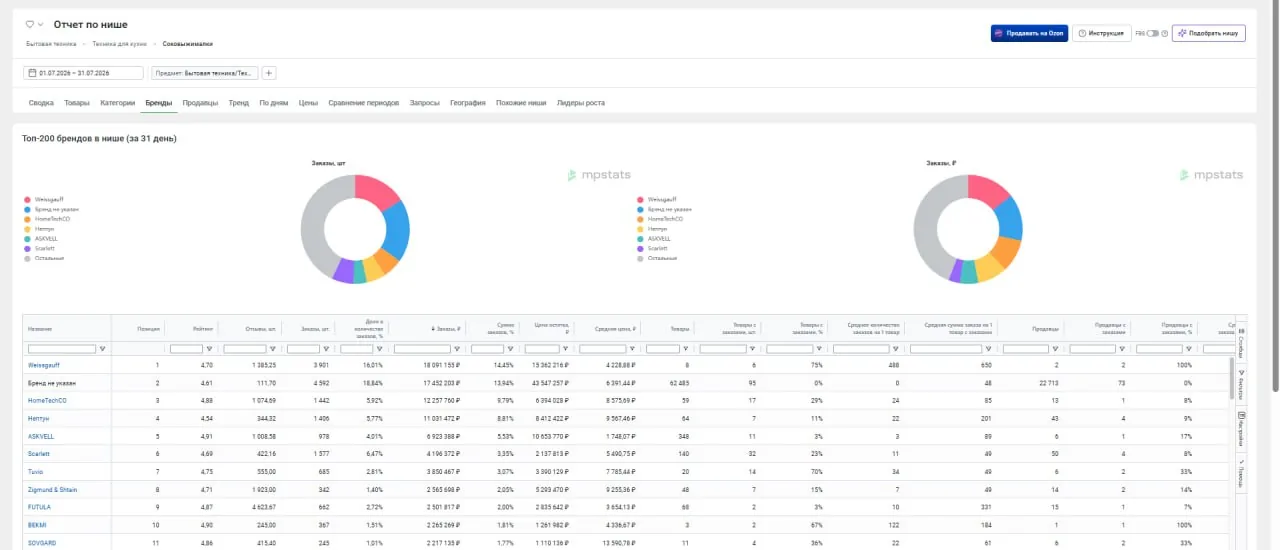This screenshot has width=1280, height=550.
Task: Open the HomeTechCO brand link
Action: tap(46, 400)
